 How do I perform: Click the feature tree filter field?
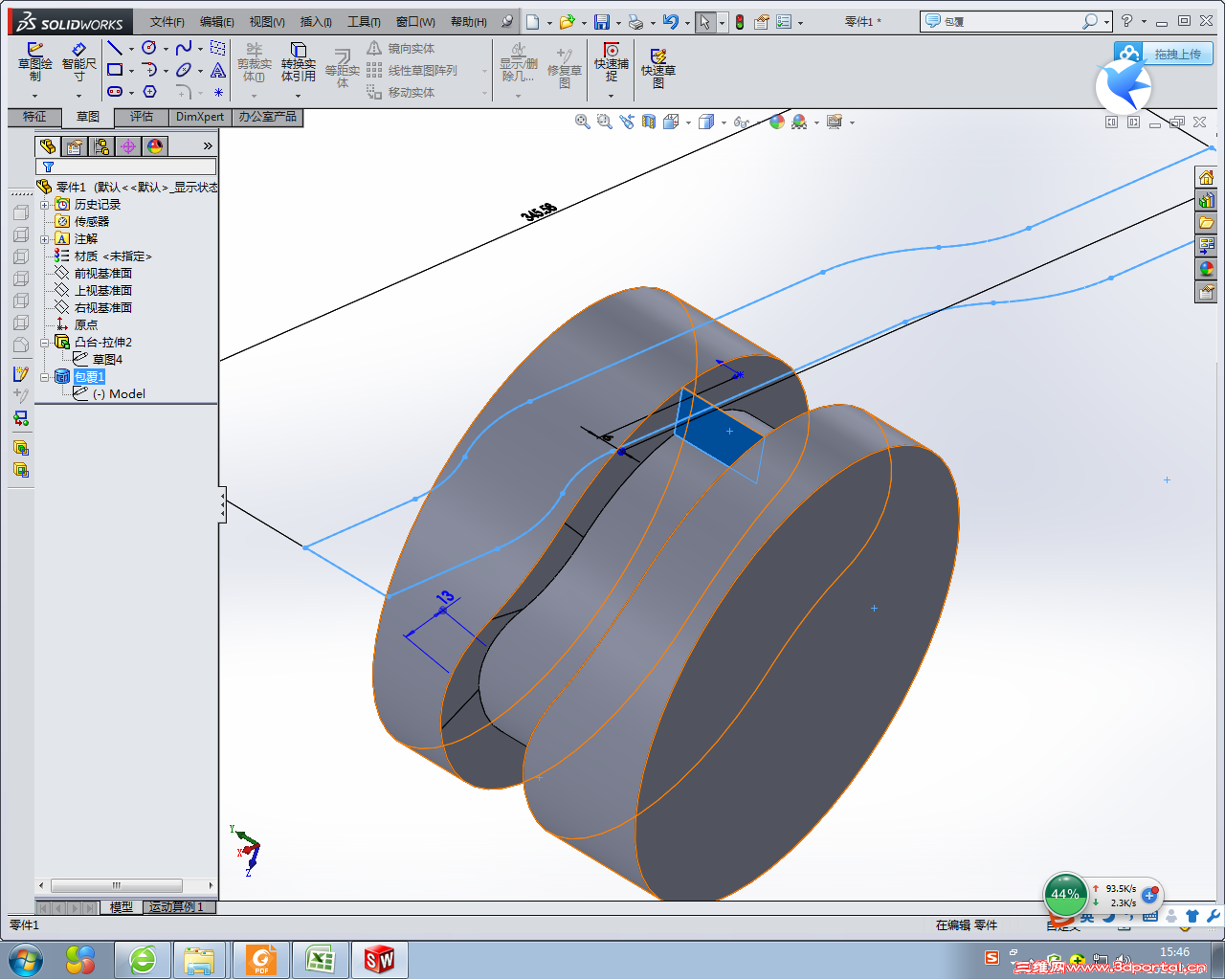(x=125, y=167)
